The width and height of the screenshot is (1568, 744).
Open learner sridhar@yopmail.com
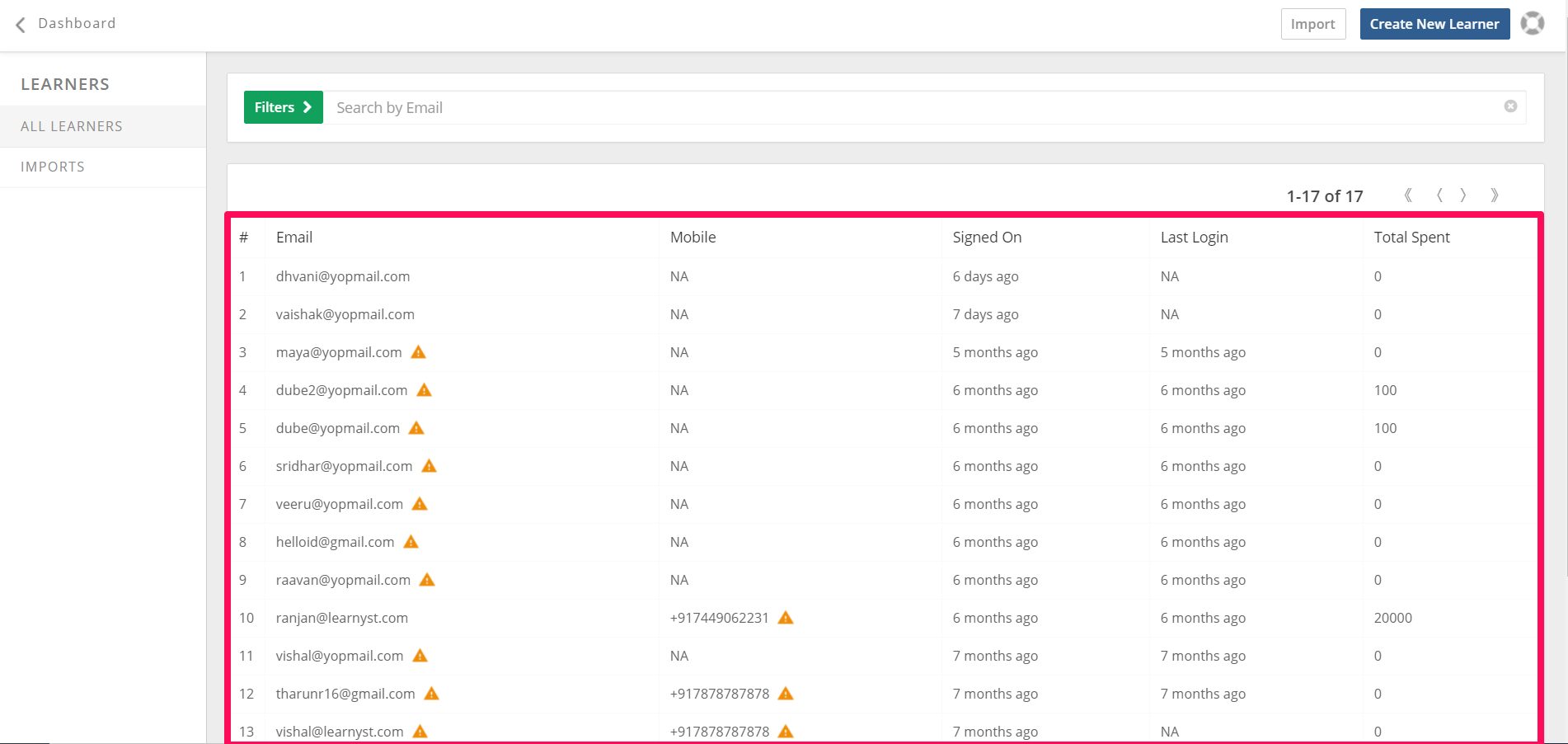coord(345,466)
